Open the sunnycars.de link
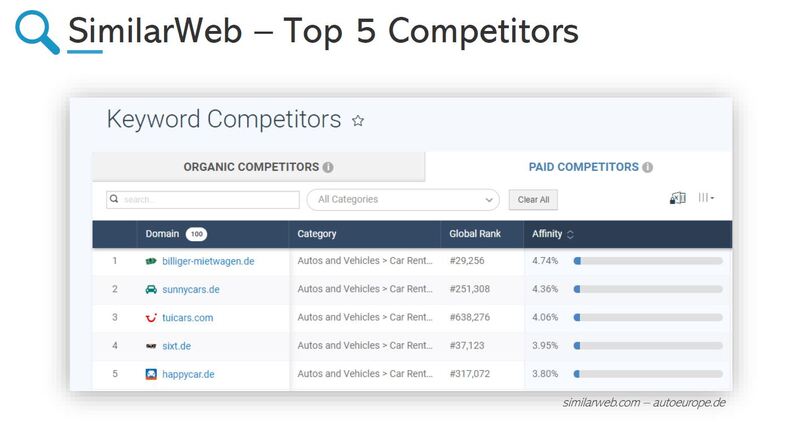The image size is (800, 425). coord(191,289)
